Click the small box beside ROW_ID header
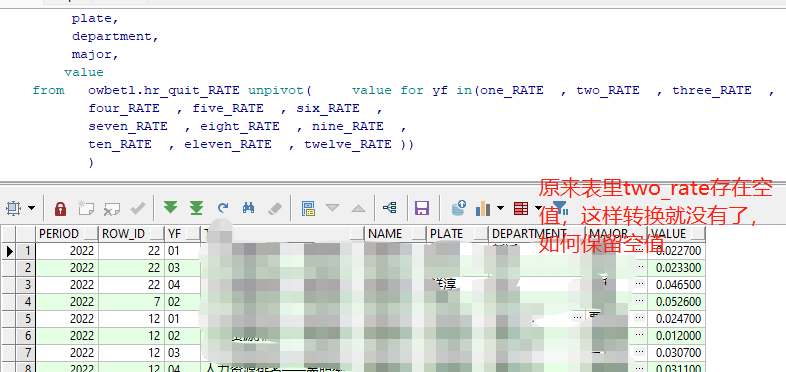 tap(157, 234)
